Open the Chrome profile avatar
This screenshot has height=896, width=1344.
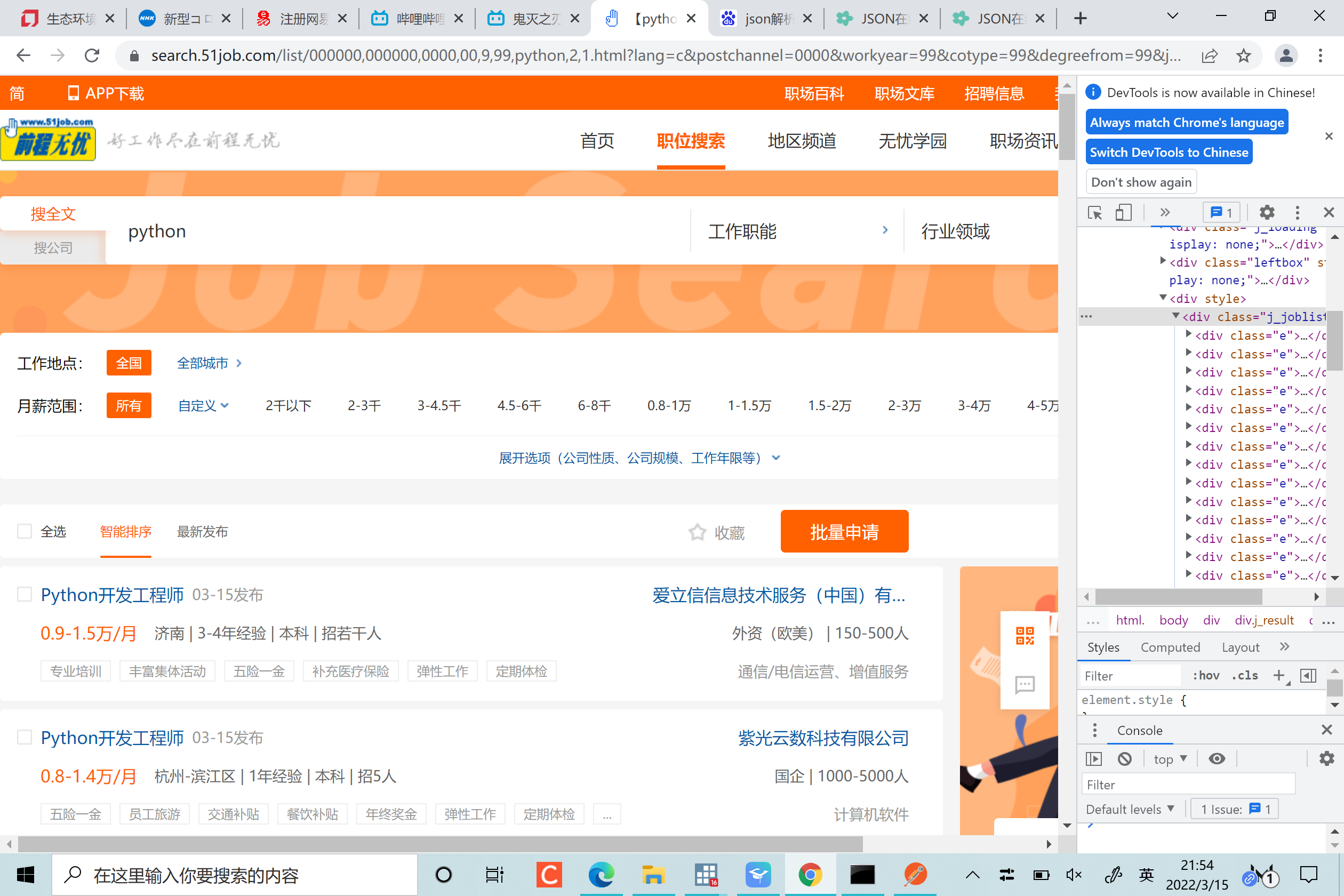click(x=1286, y=55)
